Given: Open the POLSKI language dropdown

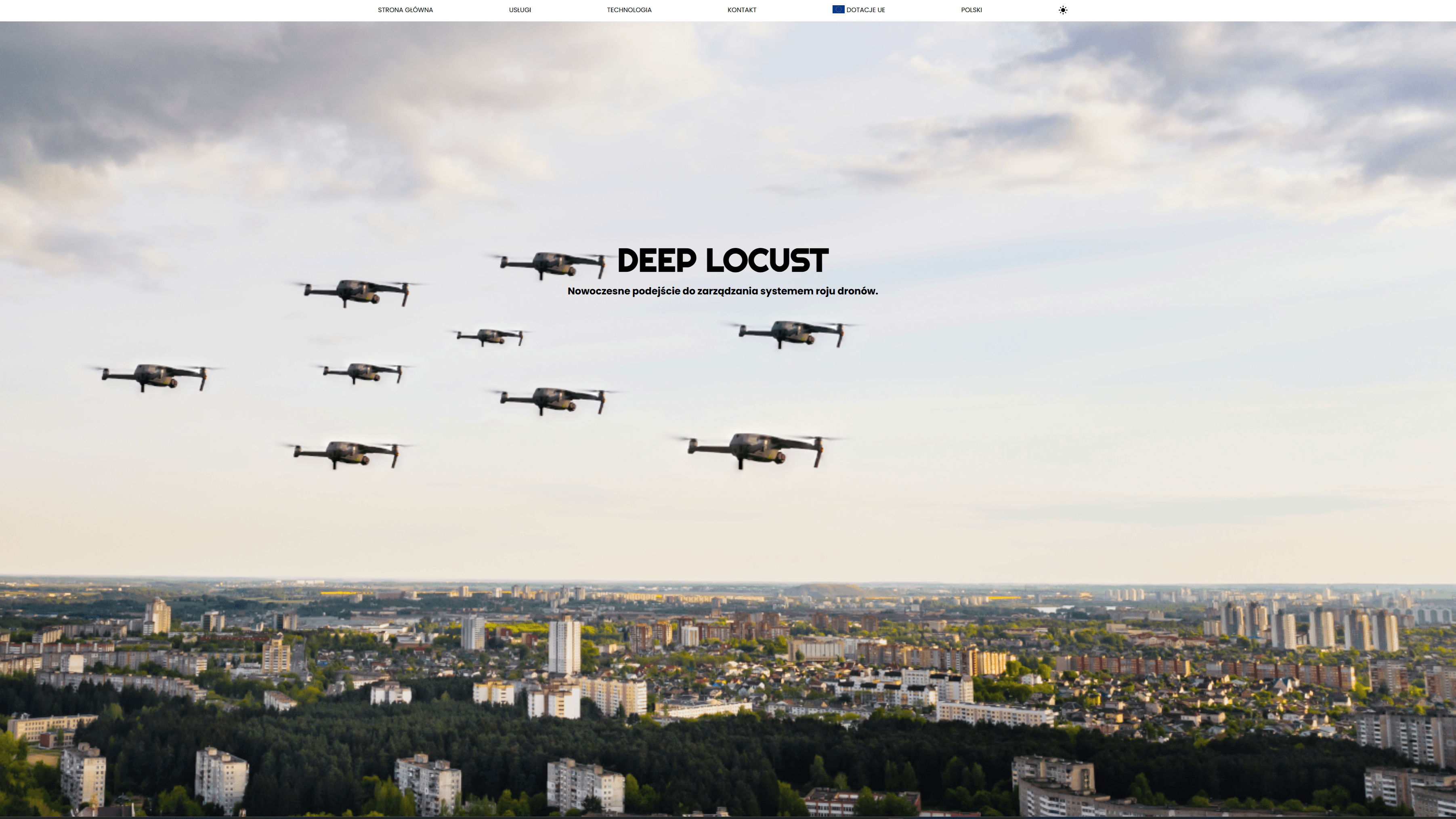Looking at the screenshot, I should pyautogui.click(x=971, y=10).
